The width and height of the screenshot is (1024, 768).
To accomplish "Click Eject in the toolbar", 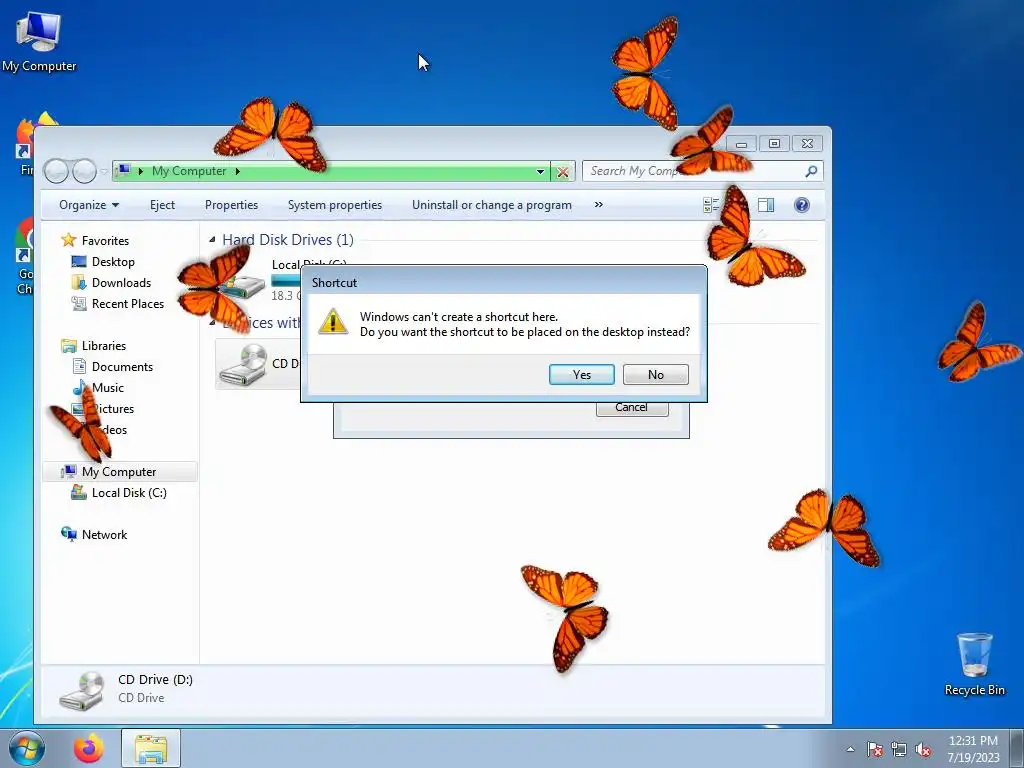I will [x=162, y=205].
